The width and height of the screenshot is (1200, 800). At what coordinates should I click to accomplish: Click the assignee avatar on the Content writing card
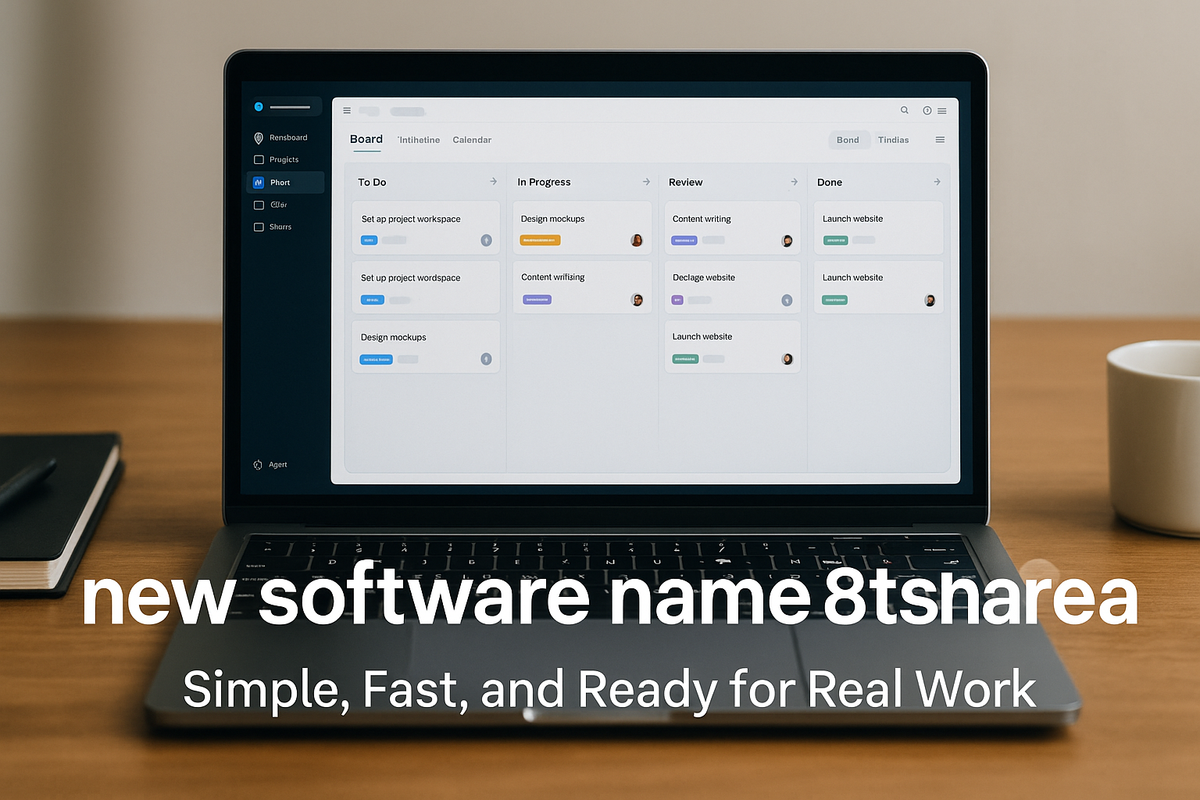[x=788, y=241]
